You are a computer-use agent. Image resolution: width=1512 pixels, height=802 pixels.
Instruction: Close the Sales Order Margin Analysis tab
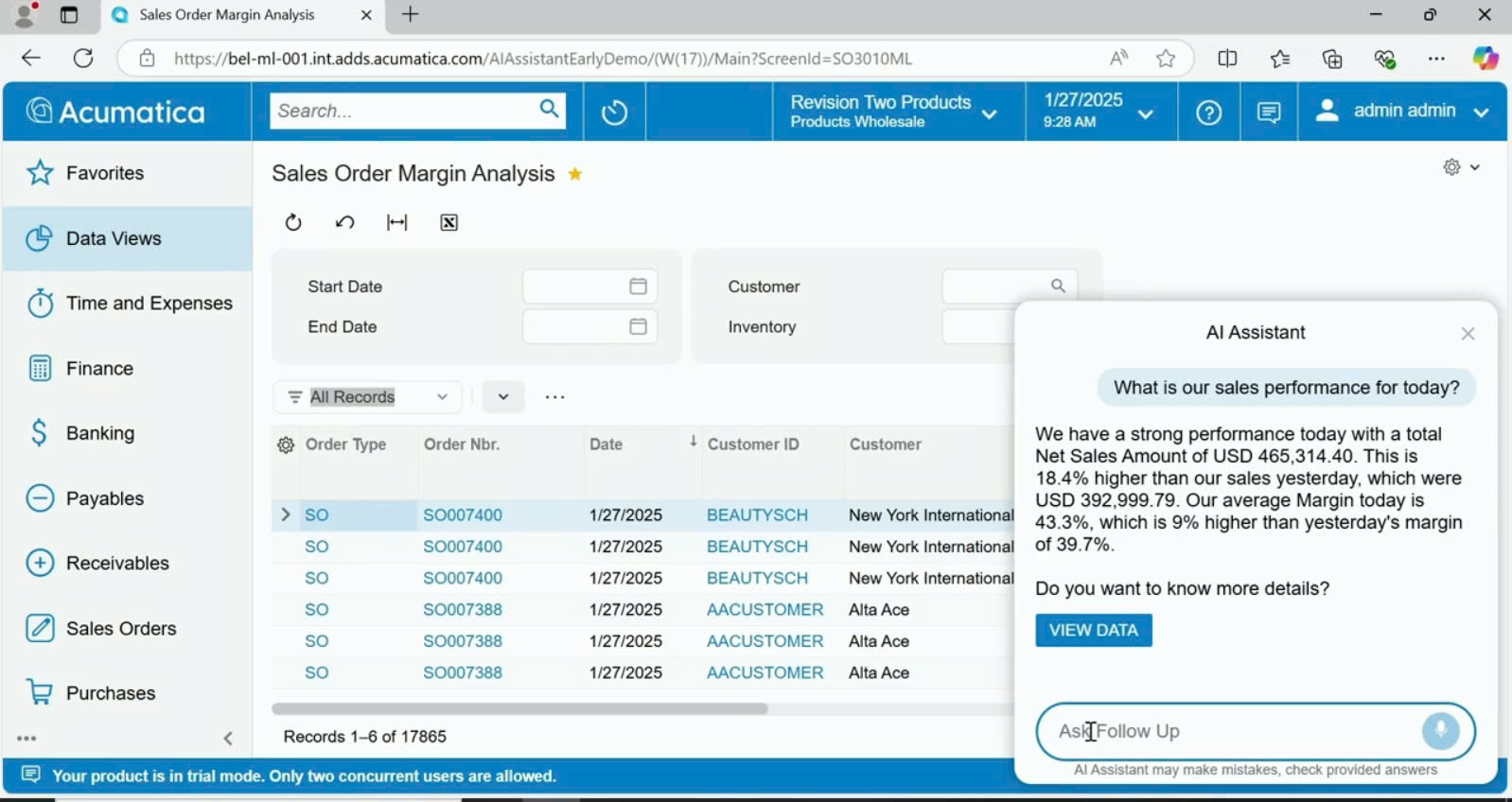coord(366,15)
